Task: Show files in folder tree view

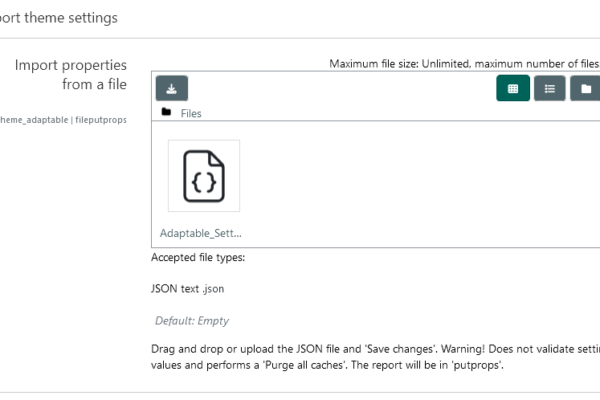Action: tap(585, 88)
